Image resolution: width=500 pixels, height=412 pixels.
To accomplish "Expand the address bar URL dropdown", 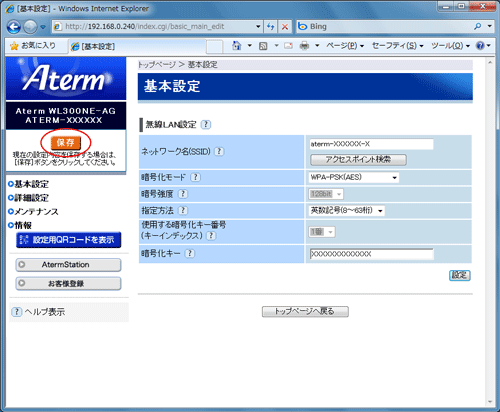I will pos(258,26).
